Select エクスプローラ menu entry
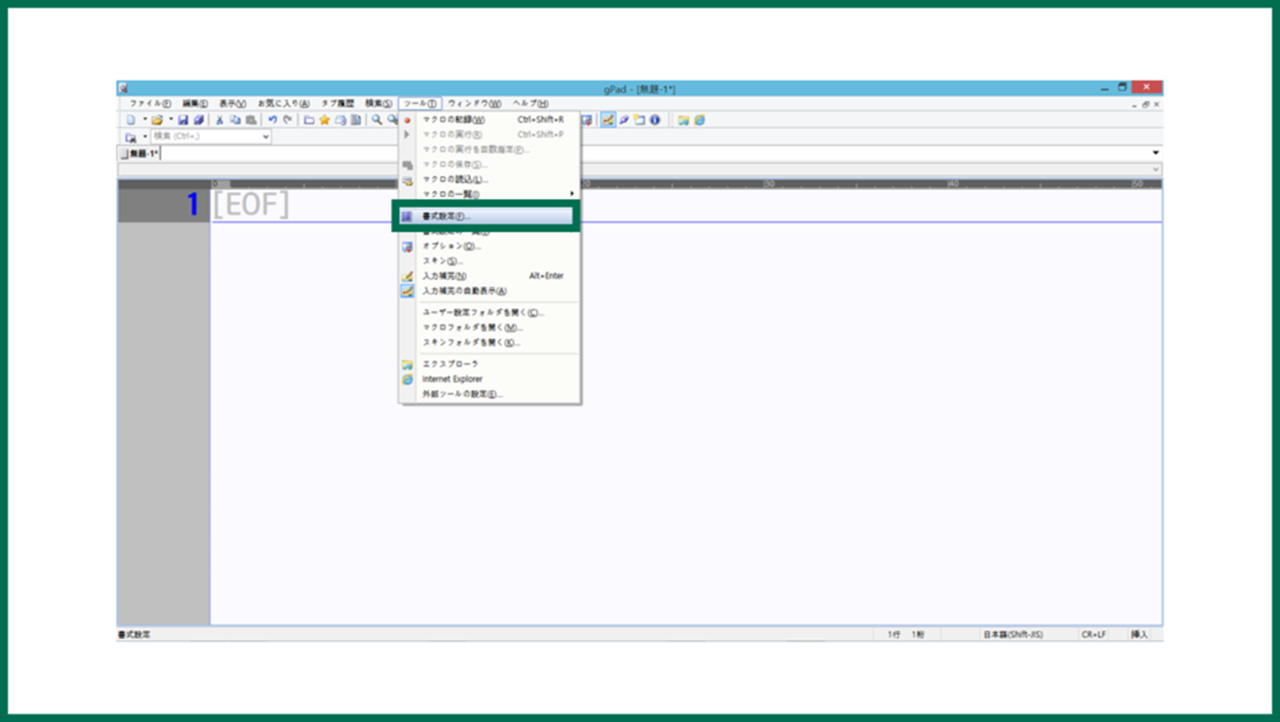 point(490,364)
